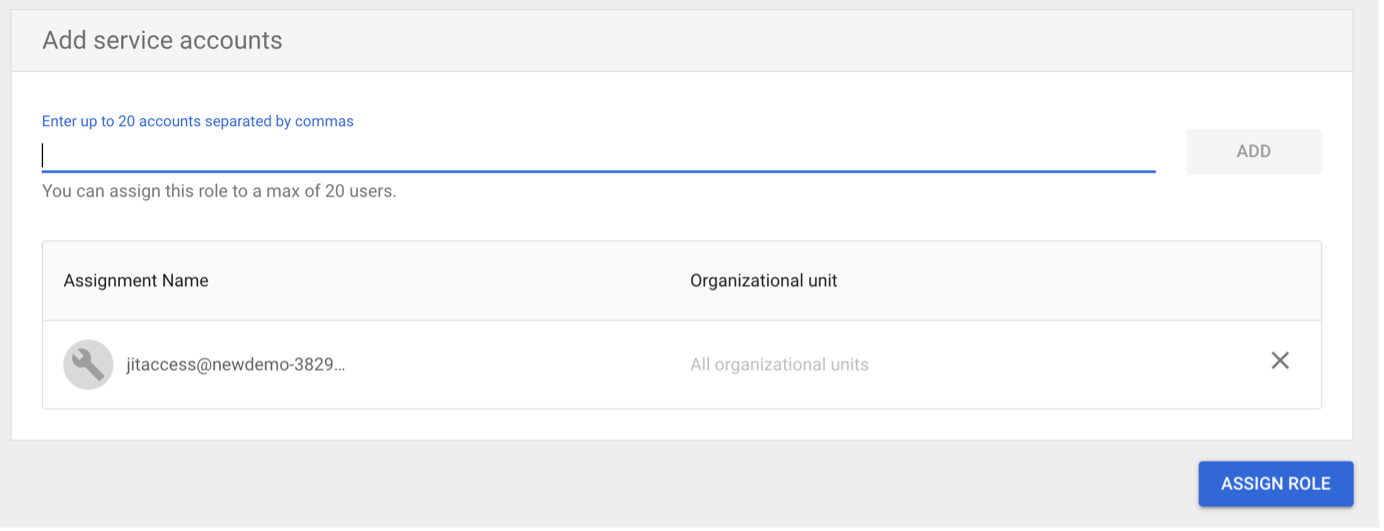
Task: Remove the jitaccess assignment with X
Action: coord(1279,361)
